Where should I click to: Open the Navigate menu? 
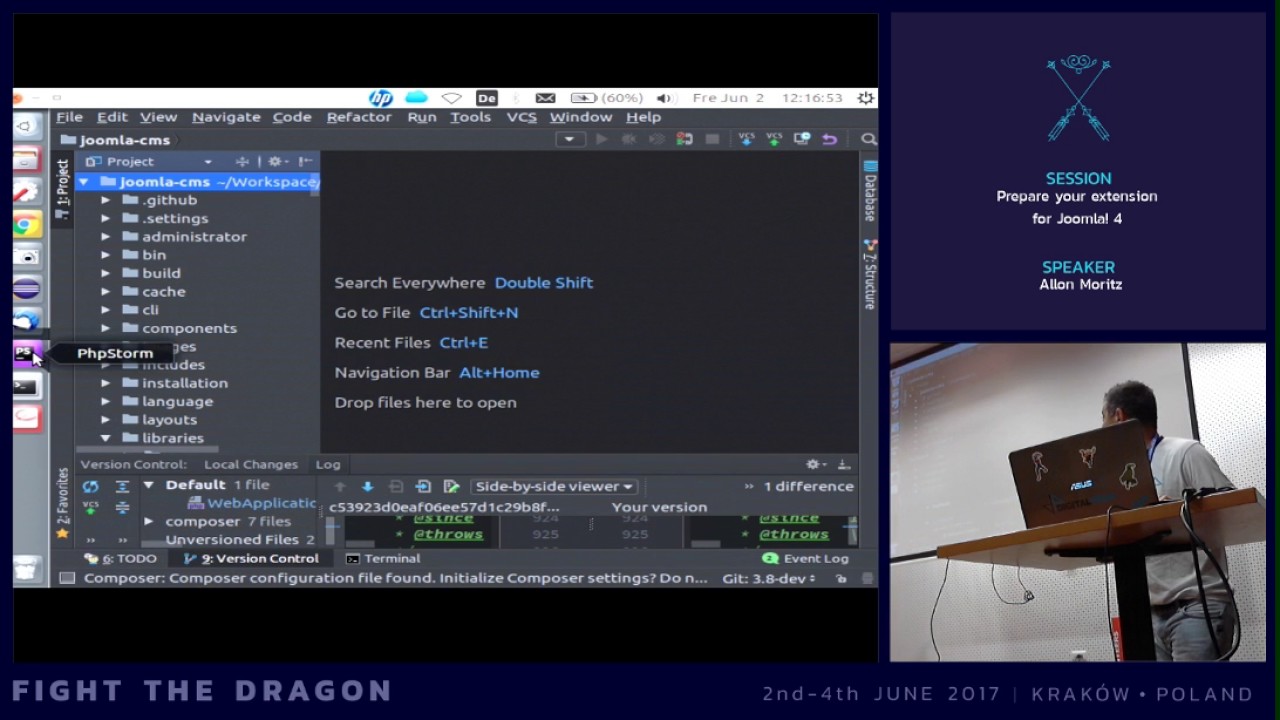[x=226, y=117]
